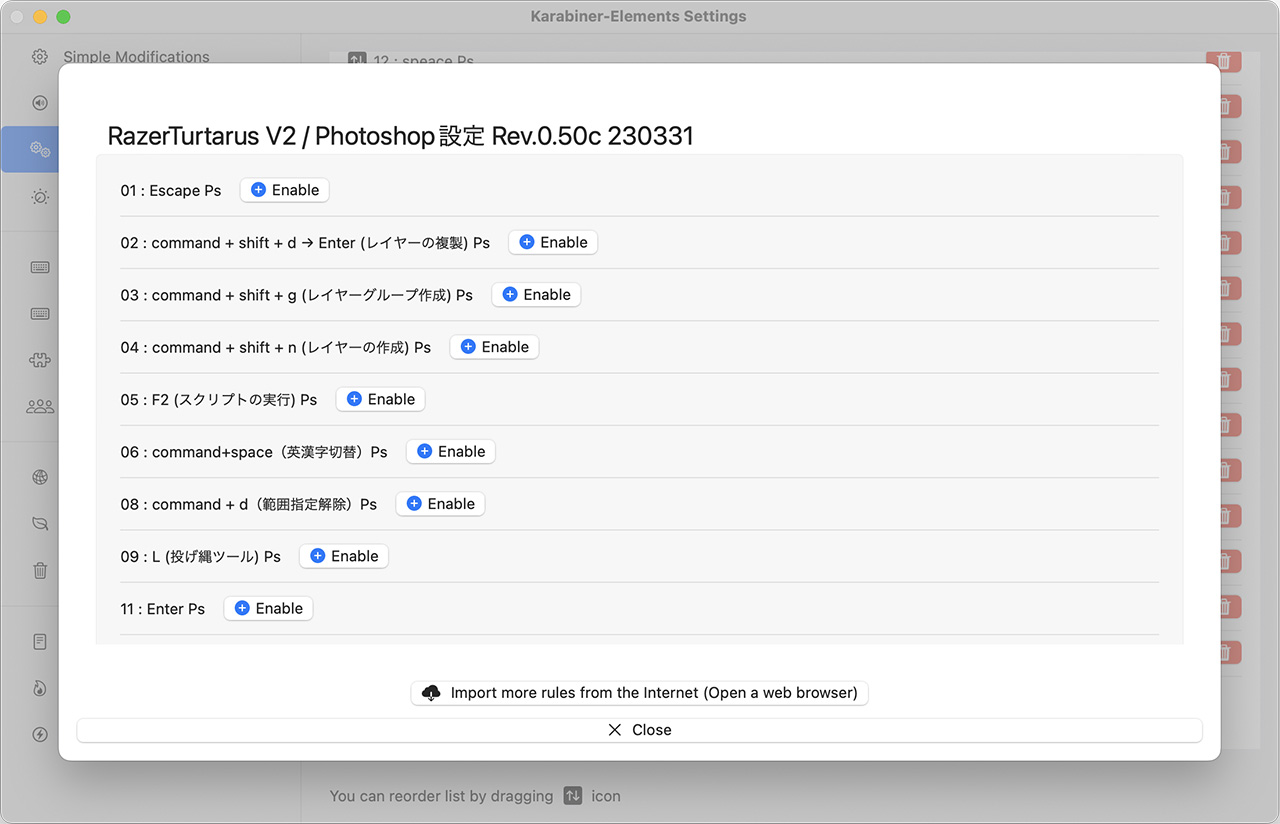Screen dimensions: 1280x824
Task: Open the document Log icon in sidebar
Action: pos(40,642)
